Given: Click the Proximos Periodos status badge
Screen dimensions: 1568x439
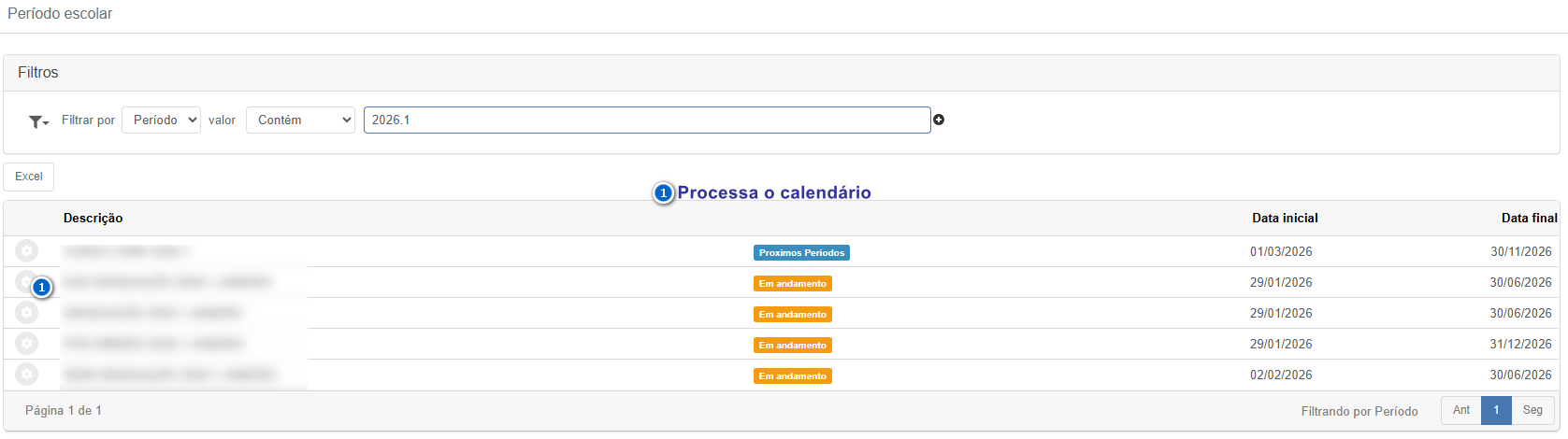Looking at the screenshot, I should (801, 252).
